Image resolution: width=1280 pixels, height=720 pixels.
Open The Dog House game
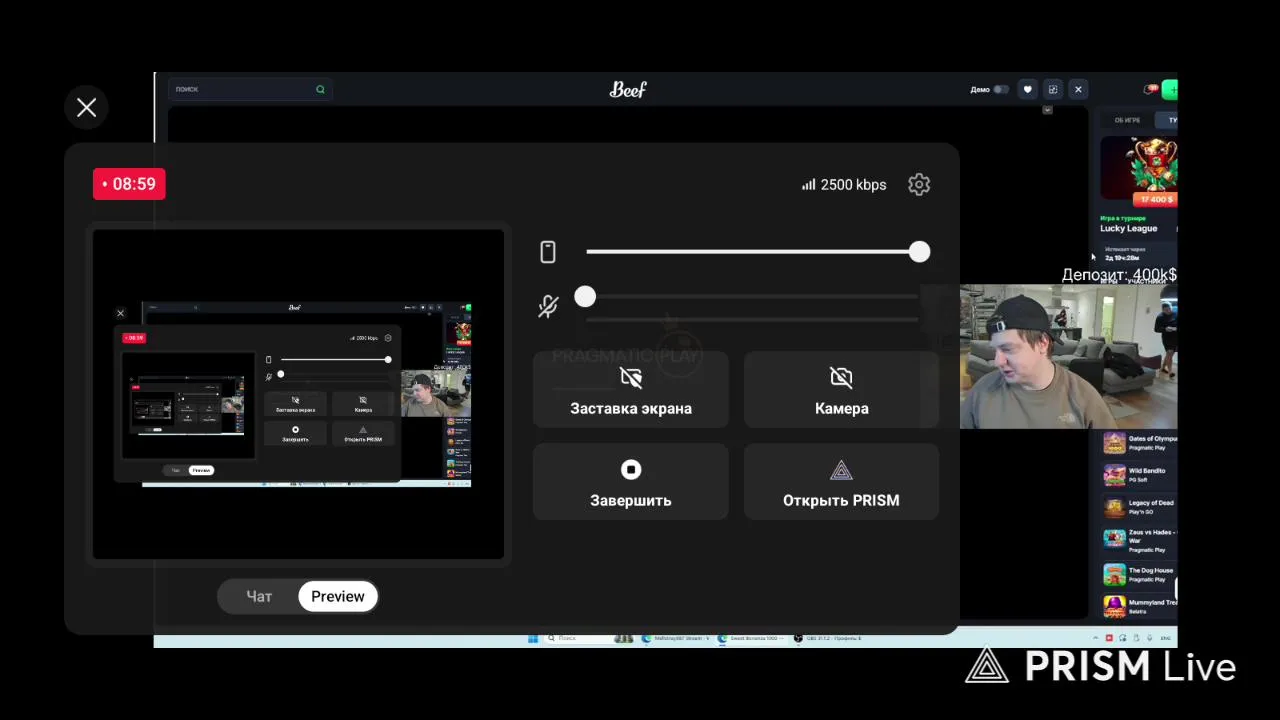tap(1140, 575)
